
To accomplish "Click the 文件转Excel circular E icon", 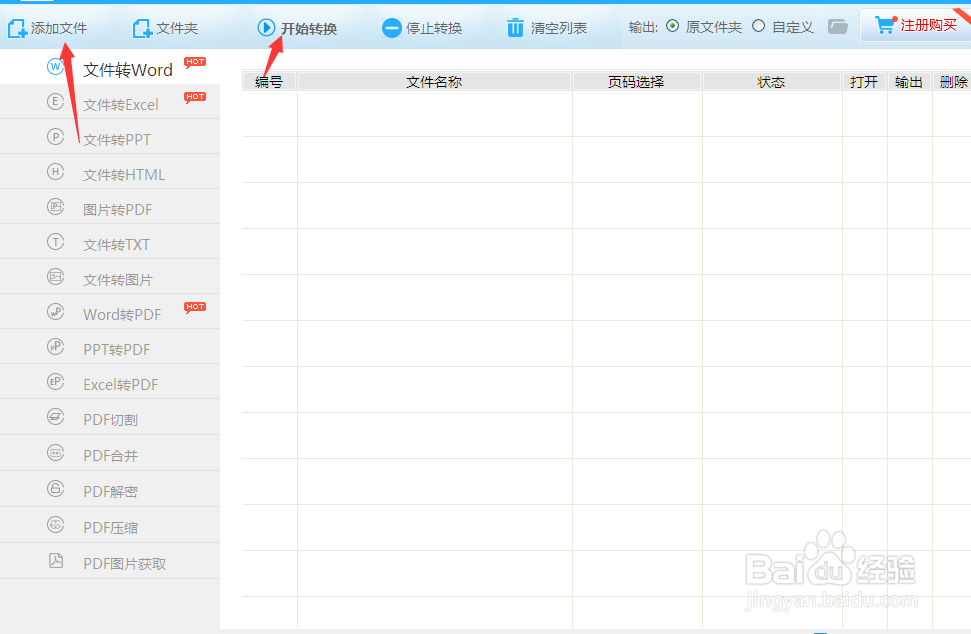I will pyautogui.click(x=55, y=102).
